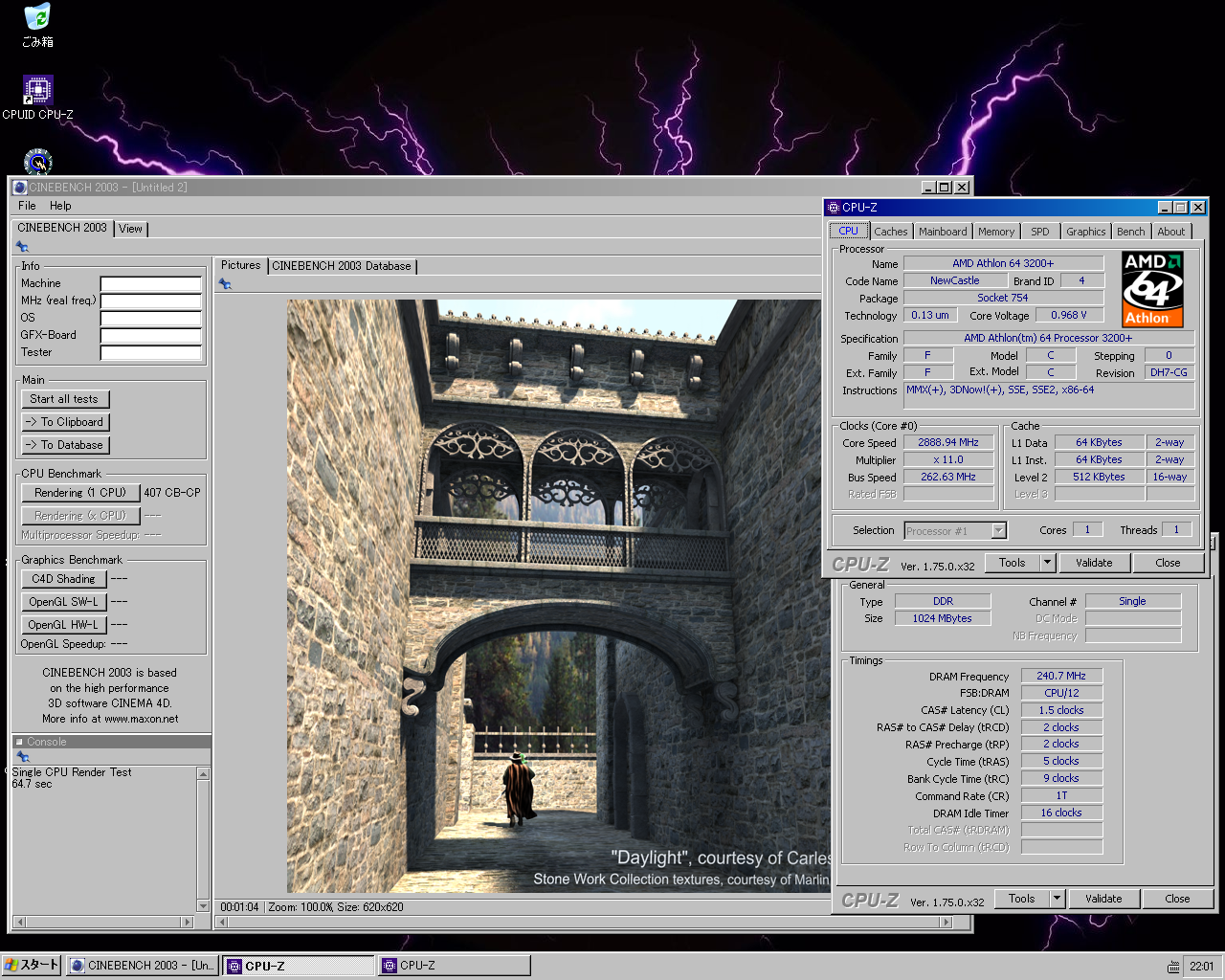Click the Tester input field
Viewport: 1225px width, 980px height.
coord(151,353)
